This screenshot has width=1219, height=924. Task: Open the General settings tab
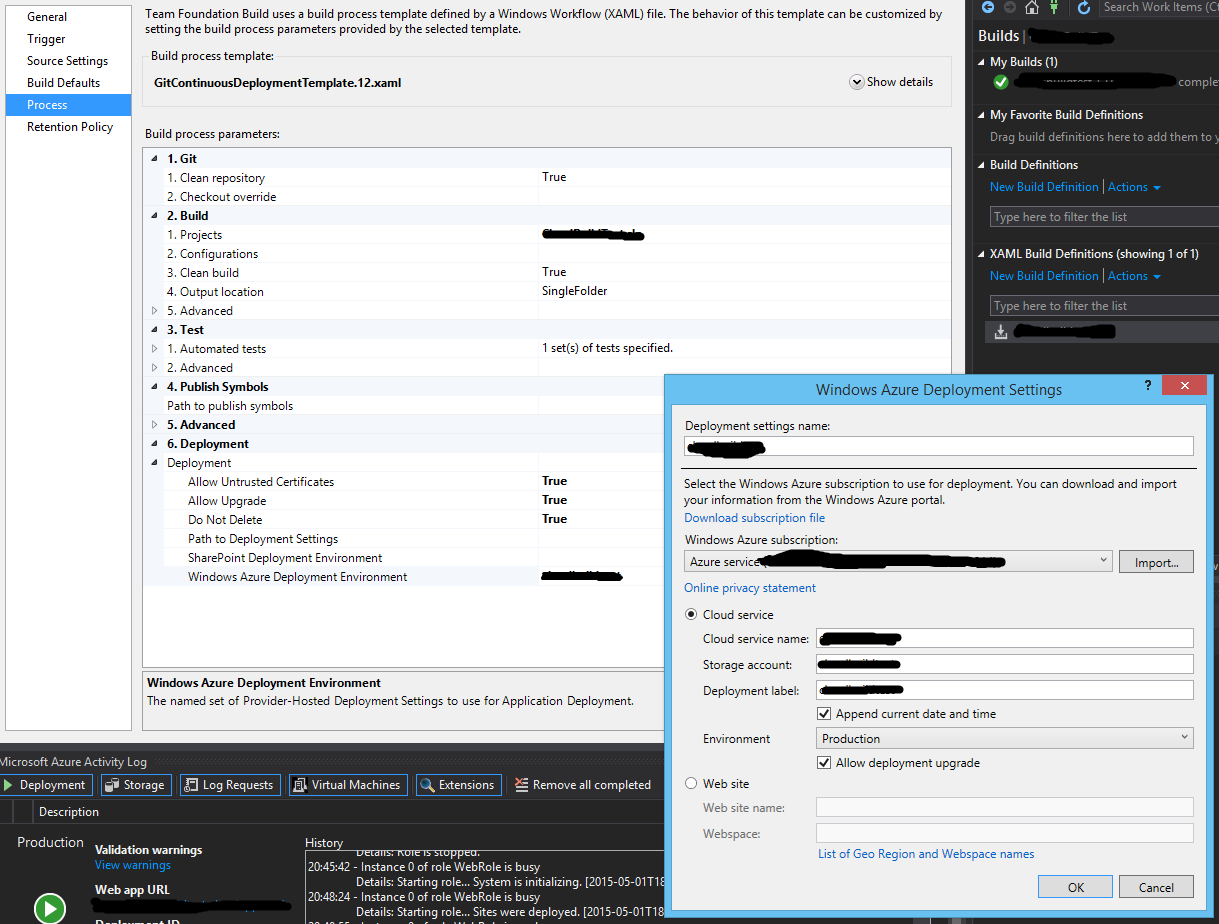point(68,17)
